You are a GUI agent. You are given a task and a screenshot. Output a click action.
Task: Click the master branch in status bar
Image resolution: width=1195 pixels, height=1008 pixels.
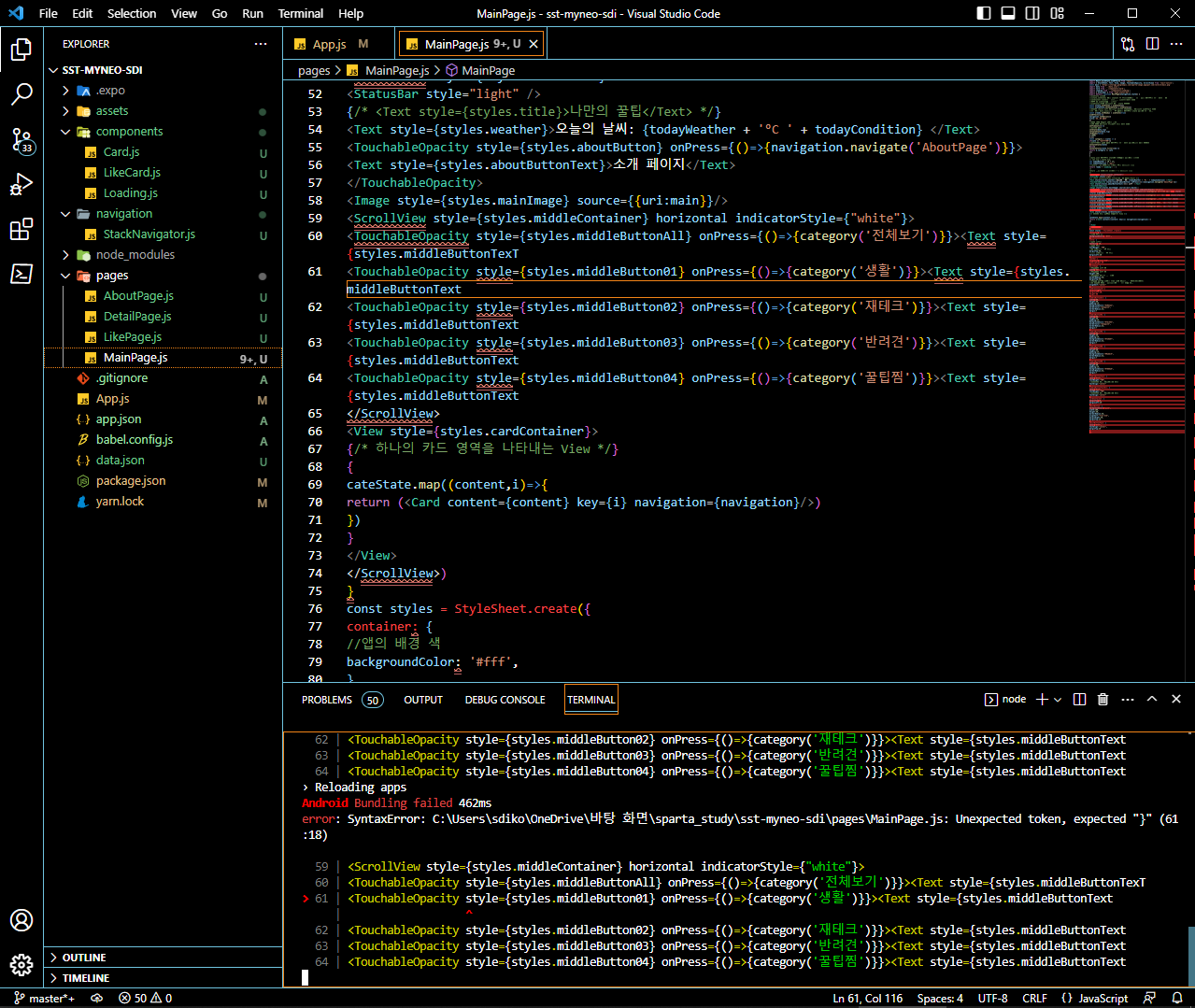[42, 998]
